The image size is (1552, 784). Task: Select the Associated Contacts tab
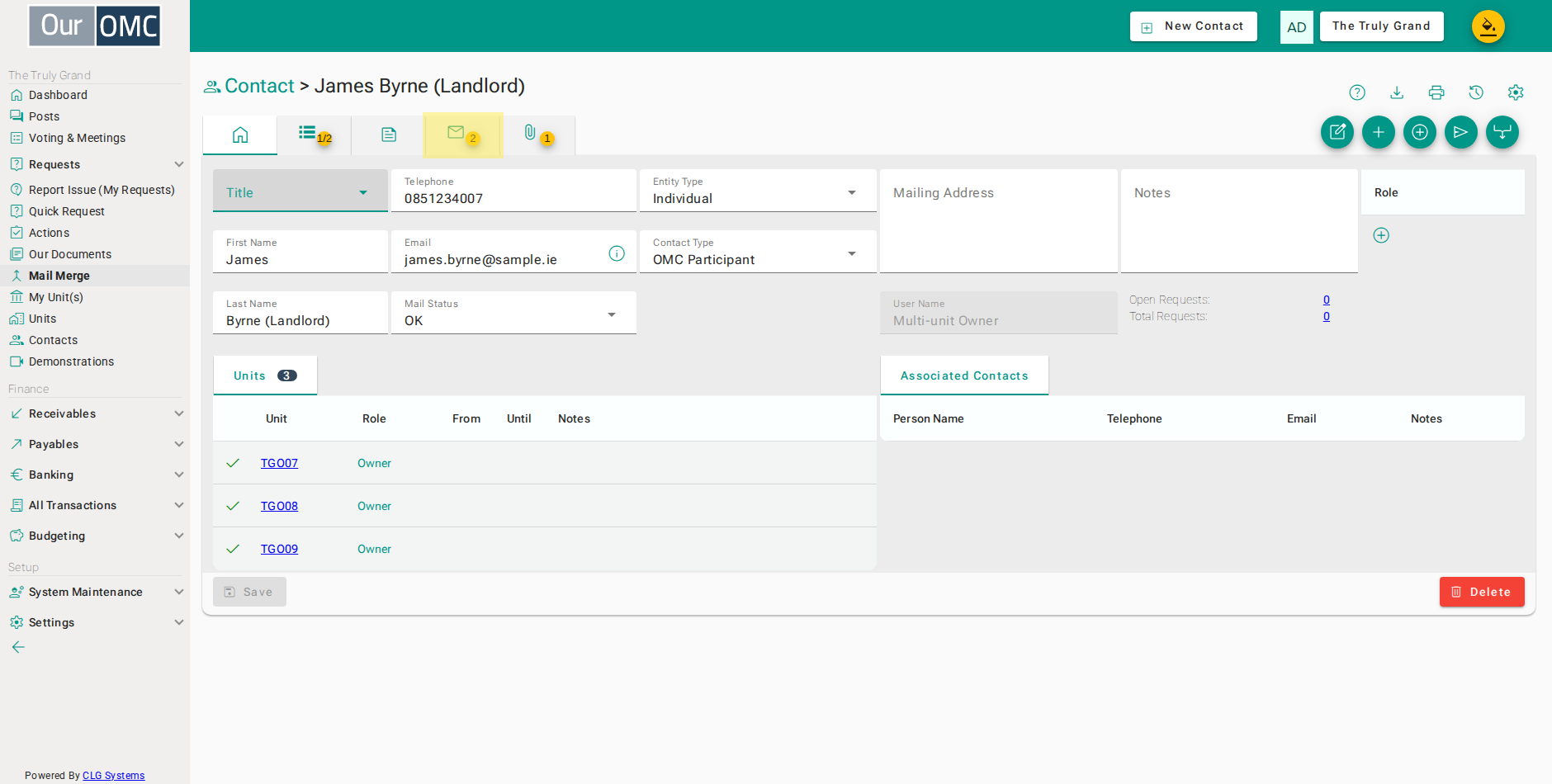click(x=964, y=375)
